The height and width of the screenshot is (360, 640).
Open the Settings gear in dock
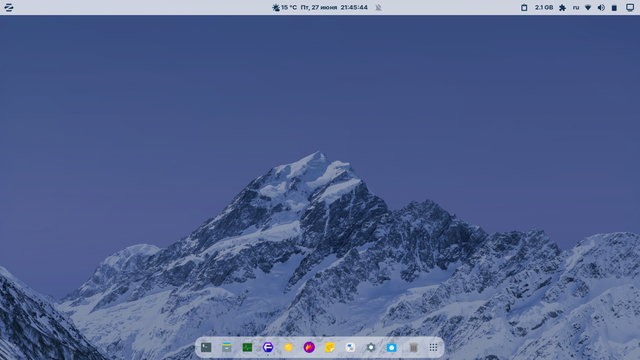point(371,347)
